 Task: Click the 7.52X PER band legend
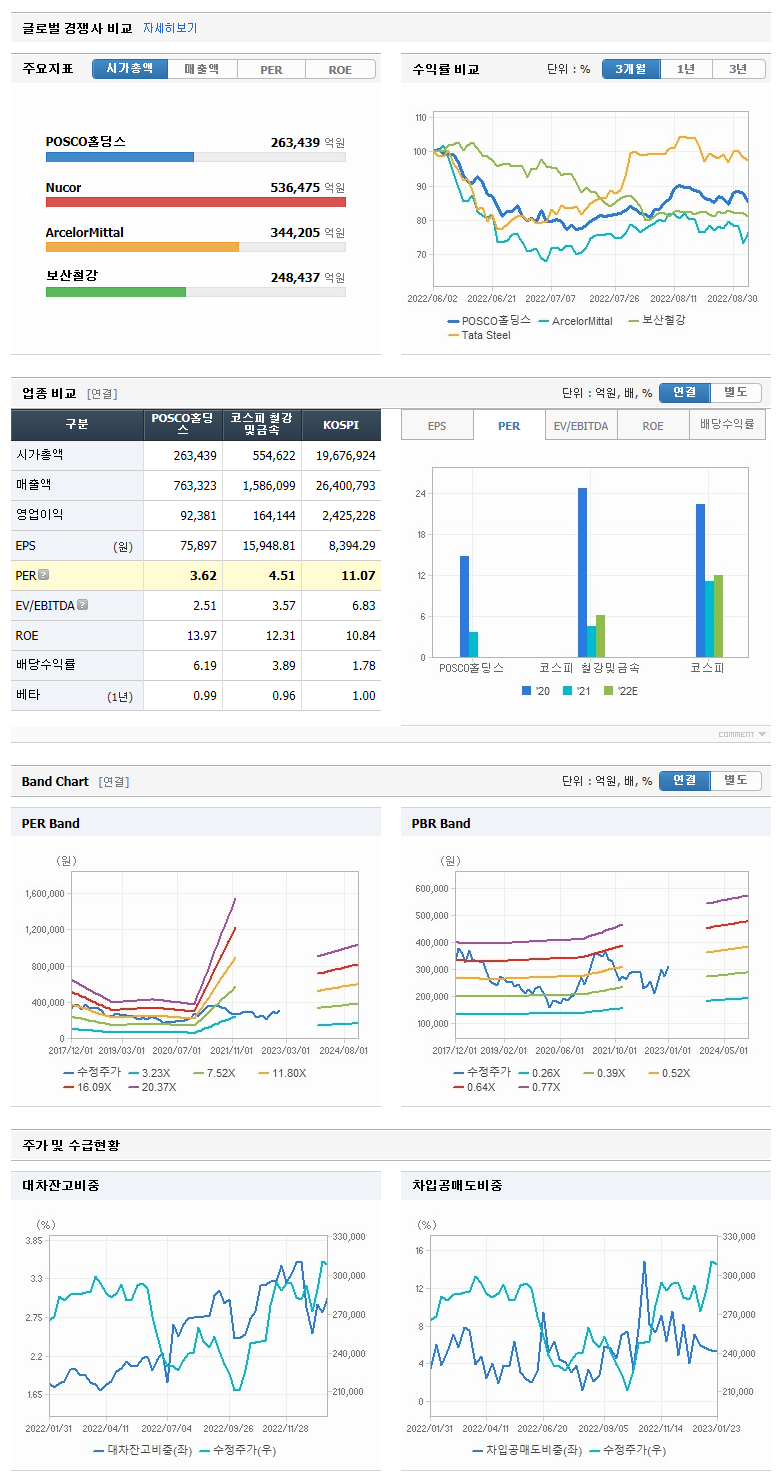[x=213, y=1072]
